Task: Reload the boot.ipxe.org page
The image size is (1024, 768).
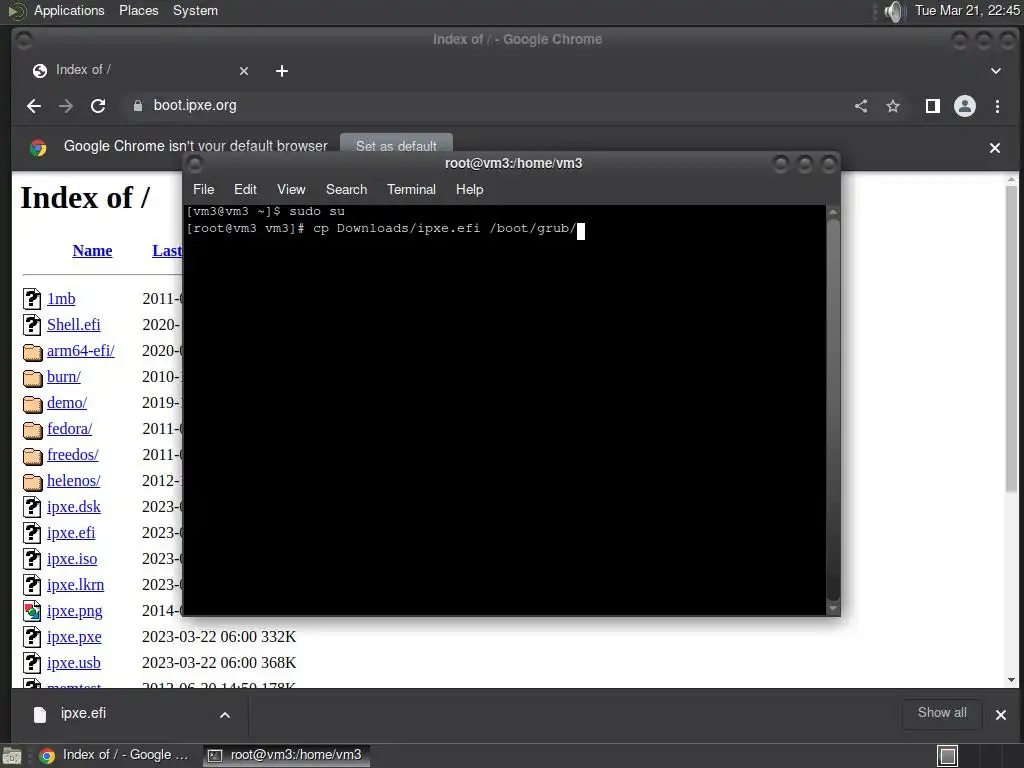Action: (98, 106)
